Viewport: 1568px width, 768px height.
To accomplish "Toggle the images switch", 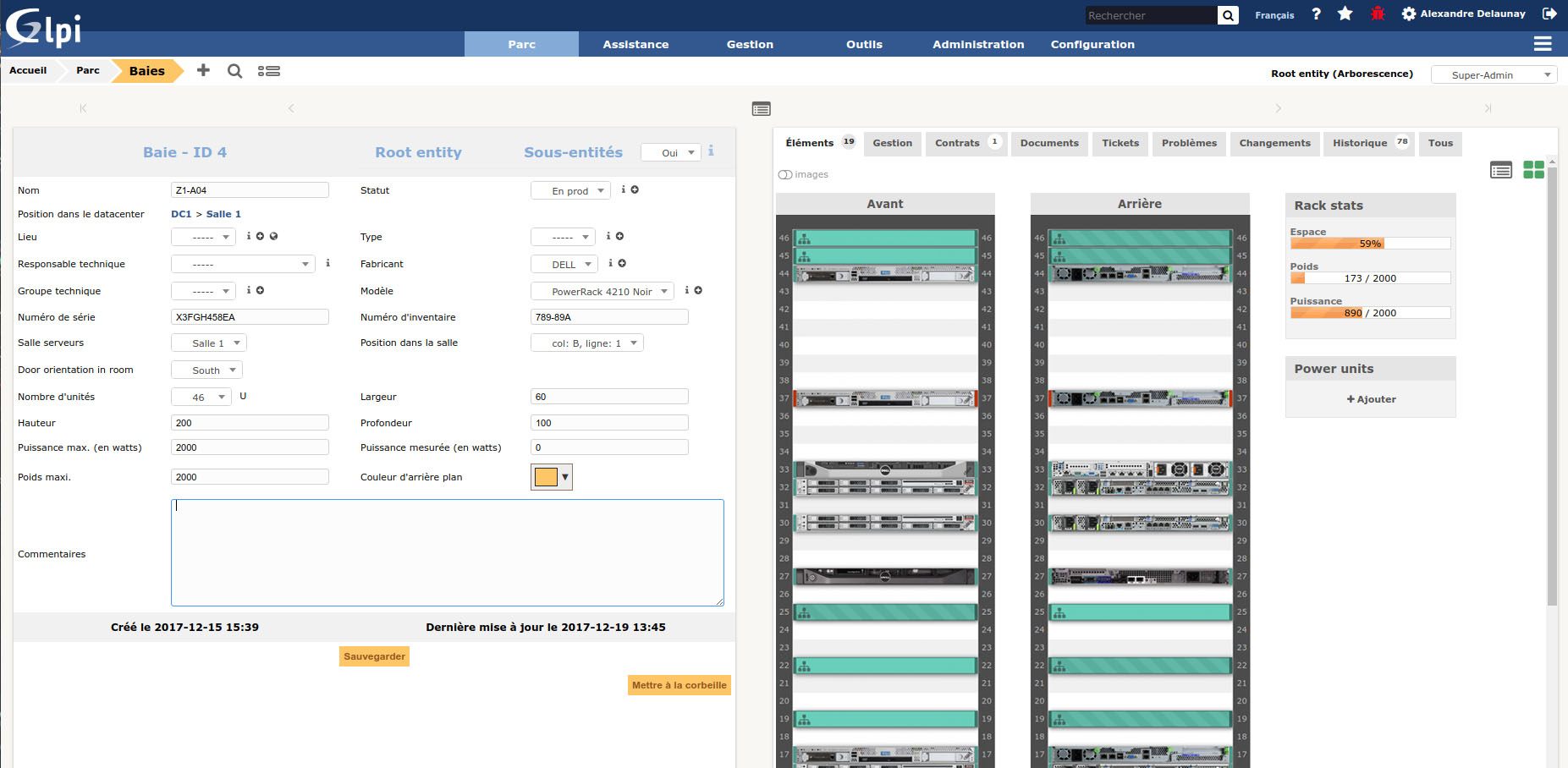I will (x=785, y=175).
